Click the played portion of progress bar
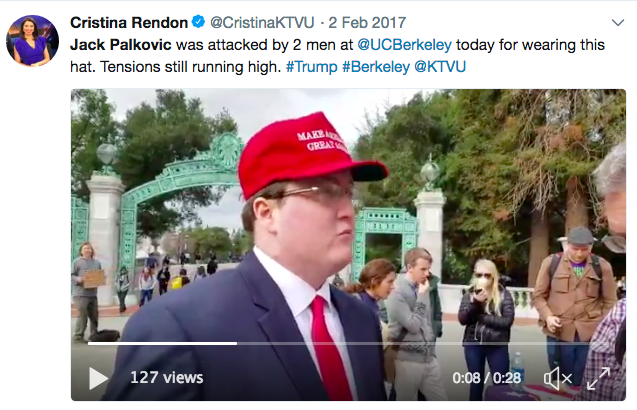Viewport: 637px width, 410px height. (162, 343)
